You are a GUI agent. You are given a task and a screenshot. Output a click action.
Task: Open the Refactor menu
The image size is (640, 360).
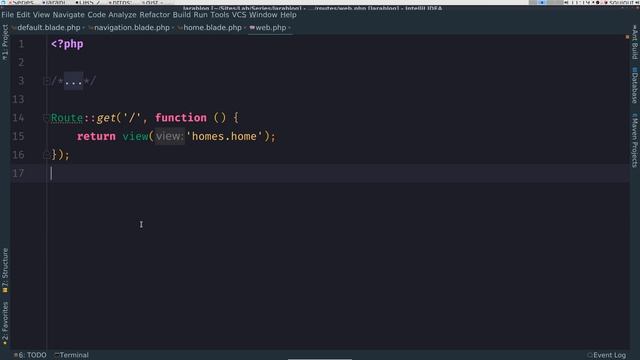tap(154, 15)
